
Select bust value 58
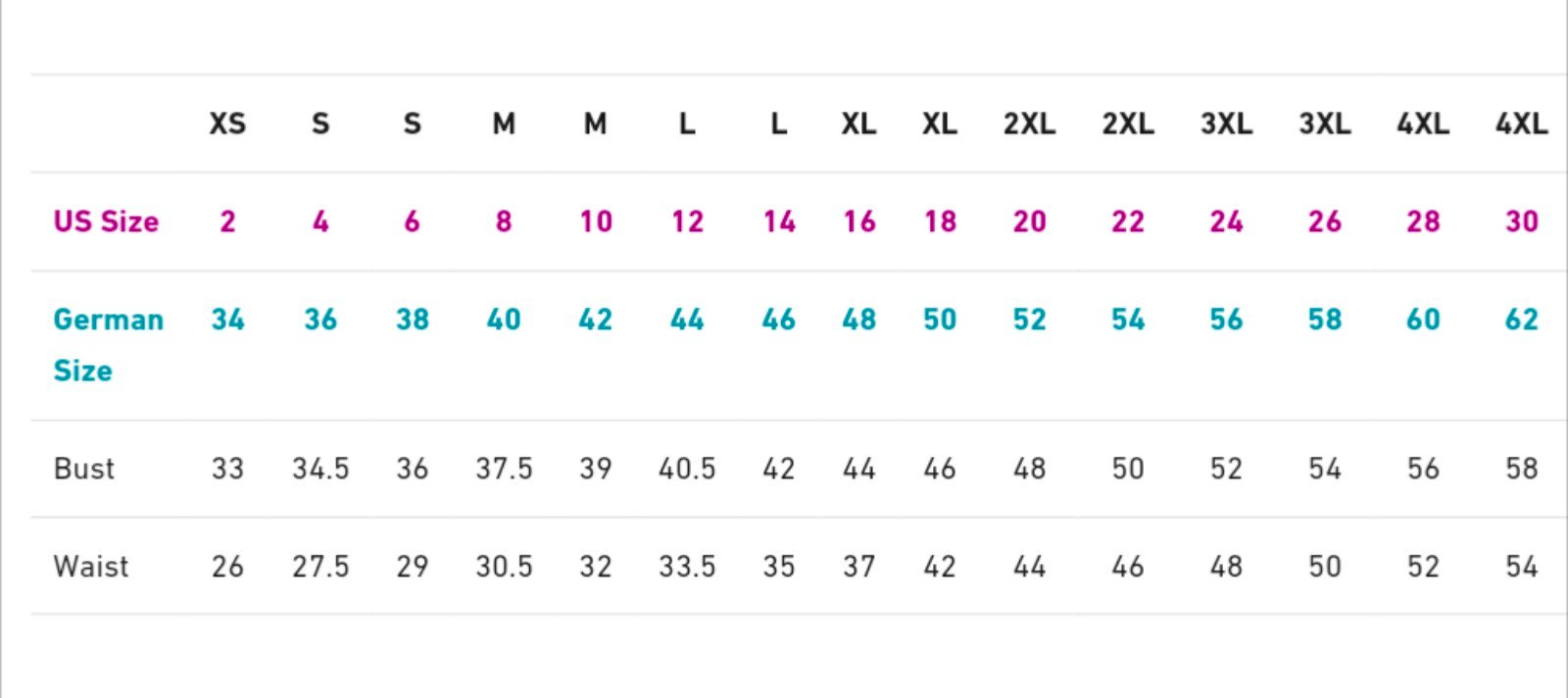pyautogui.click(x=1522, y=469)
